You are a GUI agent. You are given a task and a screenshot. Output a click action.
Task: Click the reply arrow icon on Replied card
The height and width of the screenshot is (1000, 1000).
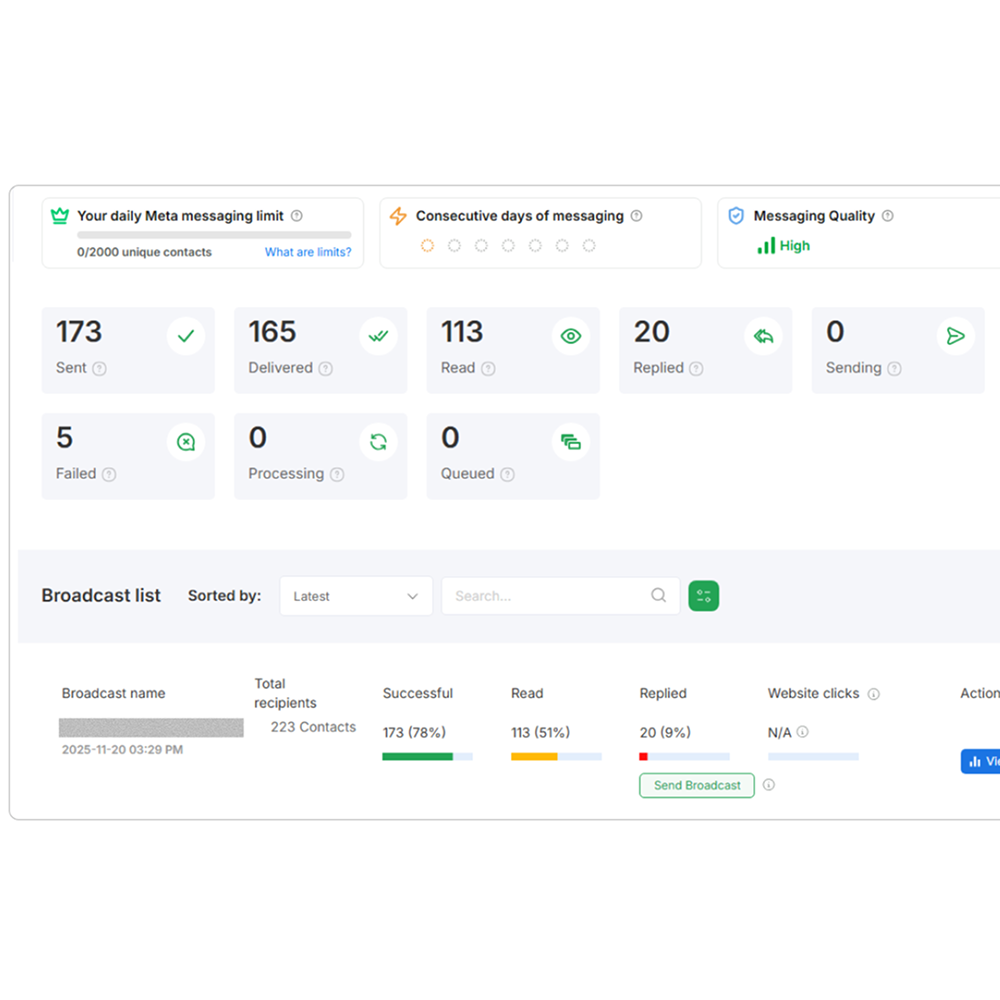click(764, 336)
